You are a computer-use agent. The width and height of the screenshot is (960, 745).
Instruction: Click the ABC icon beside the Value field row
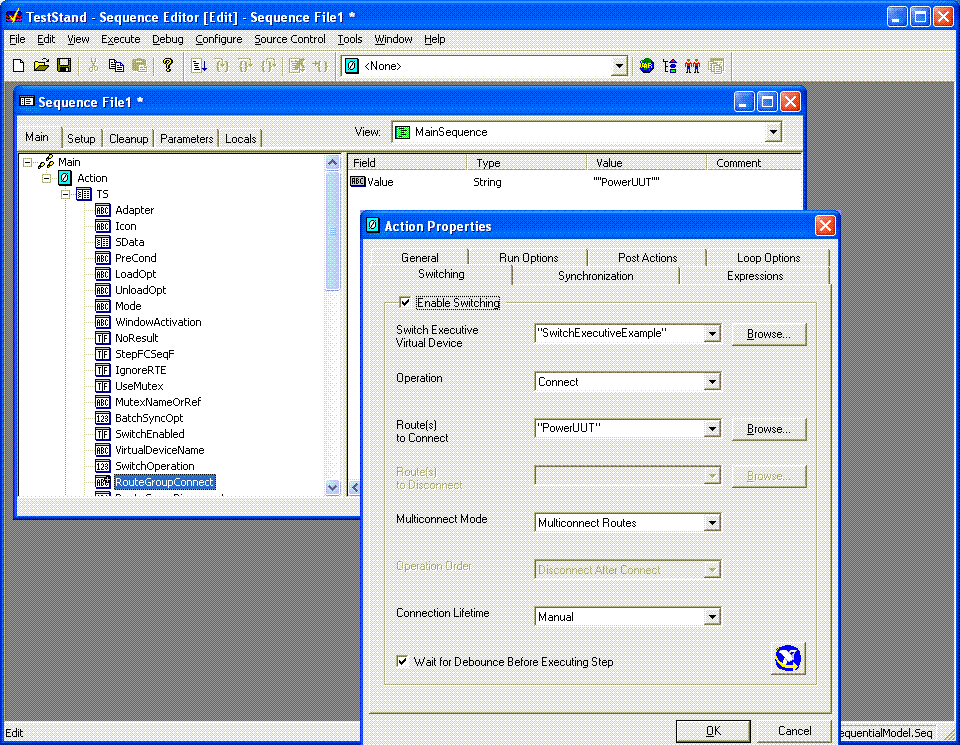click(x=358, y=181)
